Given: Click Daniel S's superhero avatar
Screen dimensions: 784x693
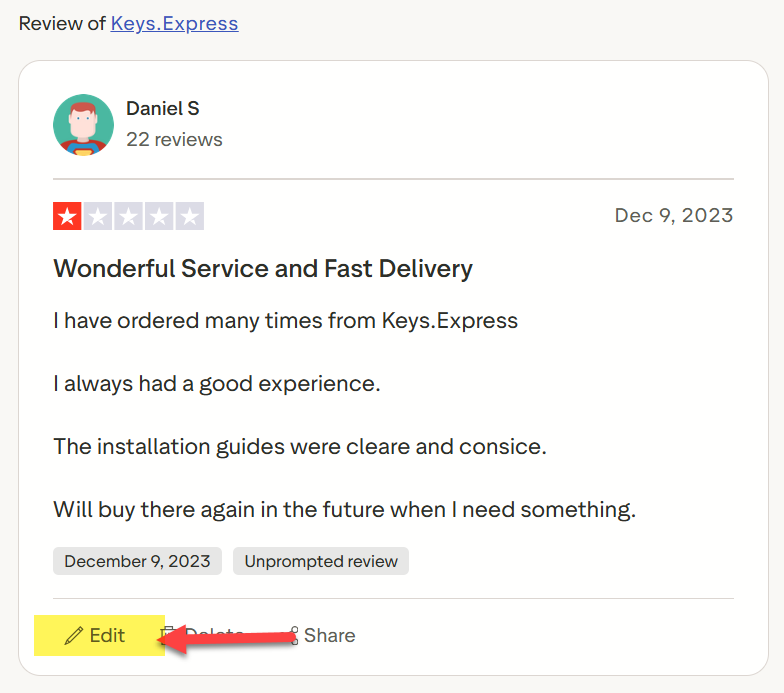Looking at the screenshot, I should [x=84, y=124].
